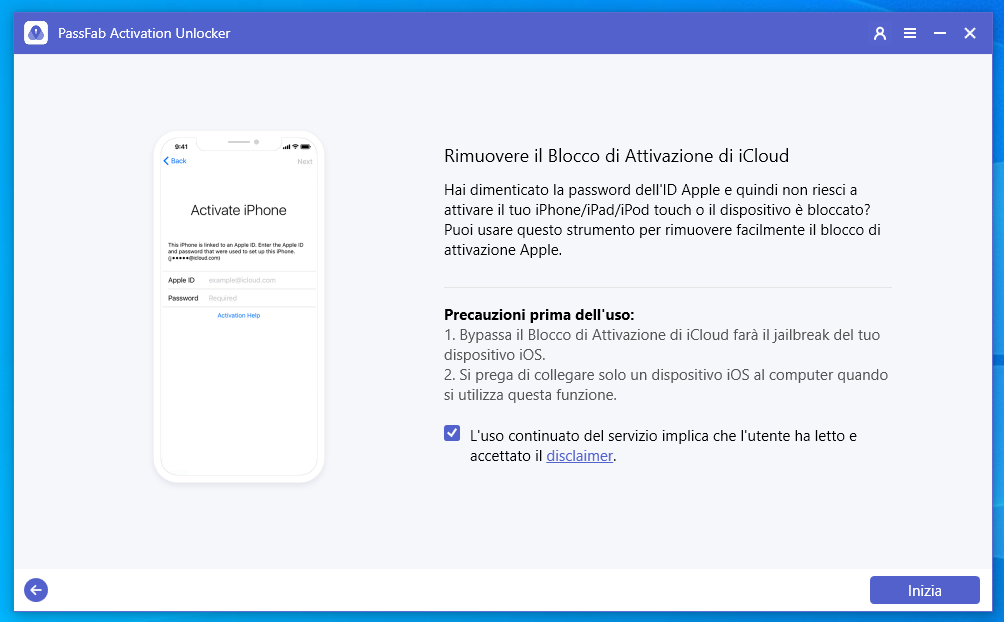1004x622 pixels.
Task: Open the hamburger menu icon
Action: pyautogui.click(x=910, y=33)
